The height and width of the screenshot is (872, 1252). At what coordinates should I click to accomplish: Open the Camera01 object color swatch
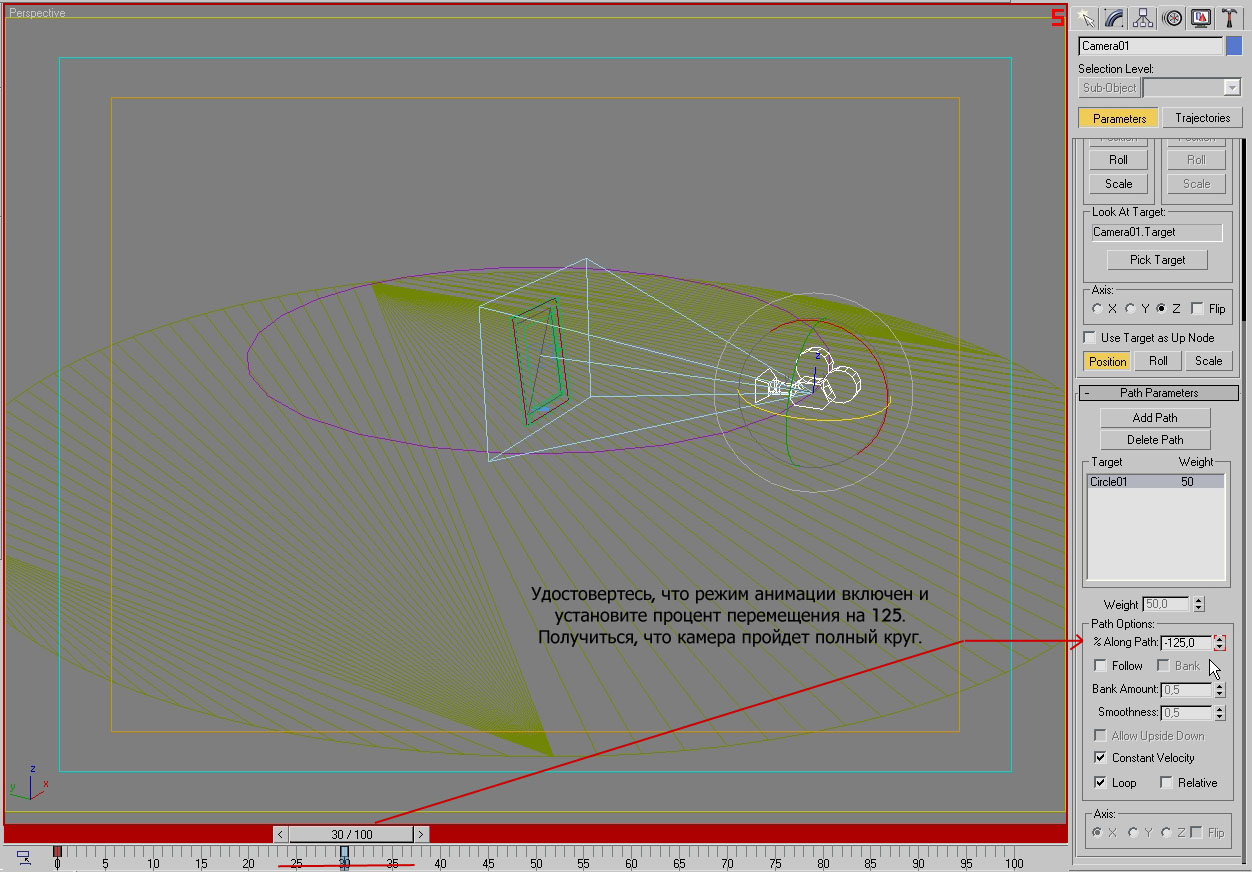(x=1233, y=46)
